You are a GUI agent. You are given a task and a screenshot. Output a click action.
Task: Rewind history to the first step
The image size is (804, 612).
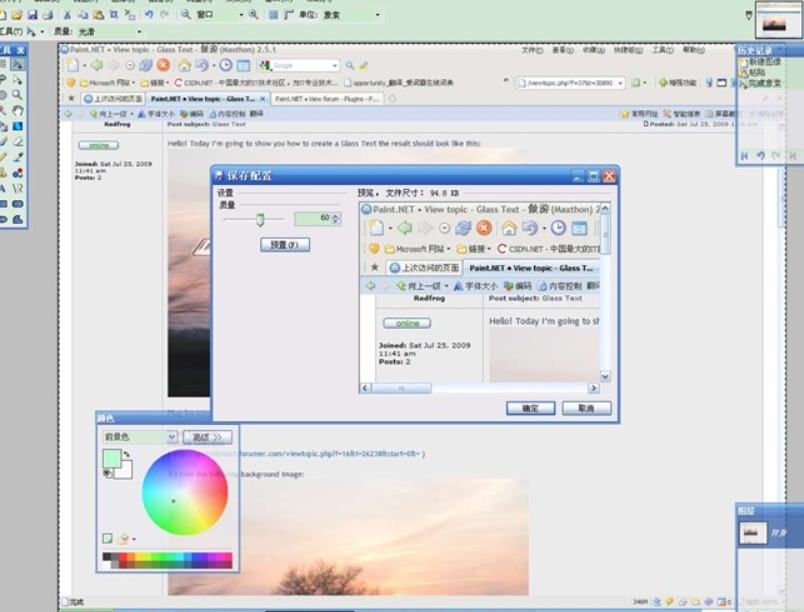pos(745,156)
